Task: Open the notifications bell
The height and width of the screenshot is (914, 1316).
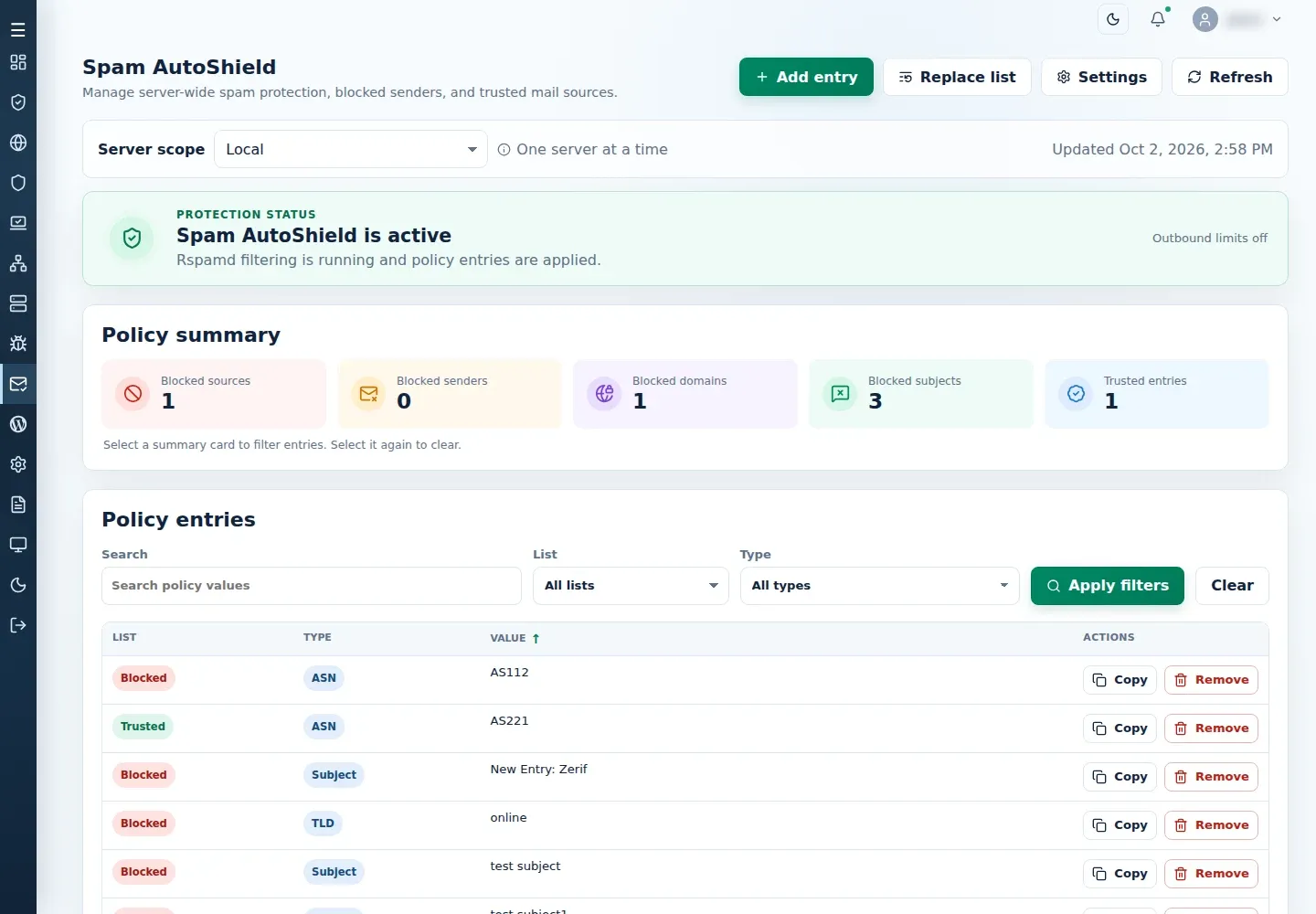Action: pos(1158,19)
